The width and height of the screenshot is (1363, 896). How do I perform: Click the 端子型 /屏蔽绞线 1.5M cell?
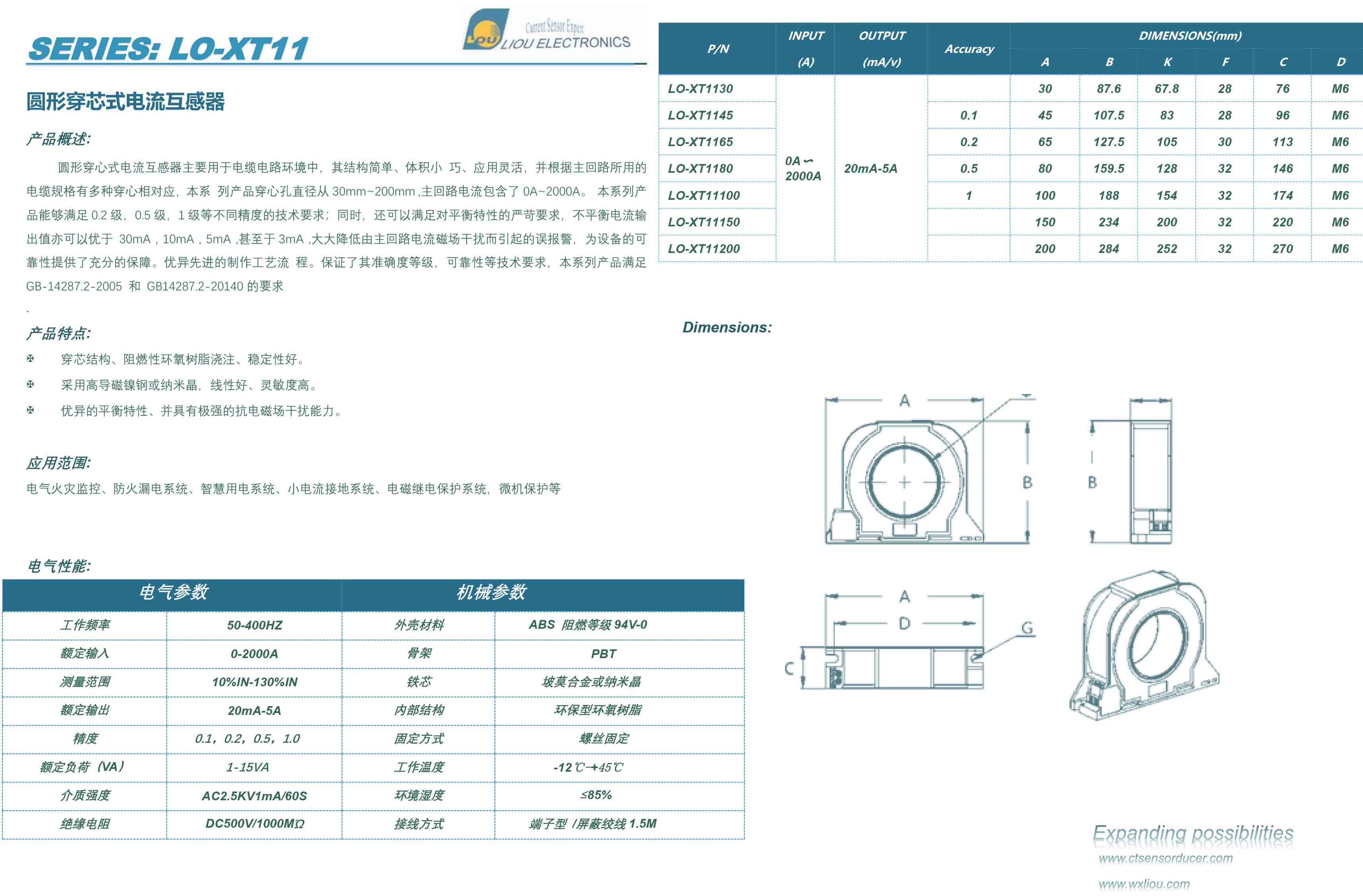click(x=620, y=824)
